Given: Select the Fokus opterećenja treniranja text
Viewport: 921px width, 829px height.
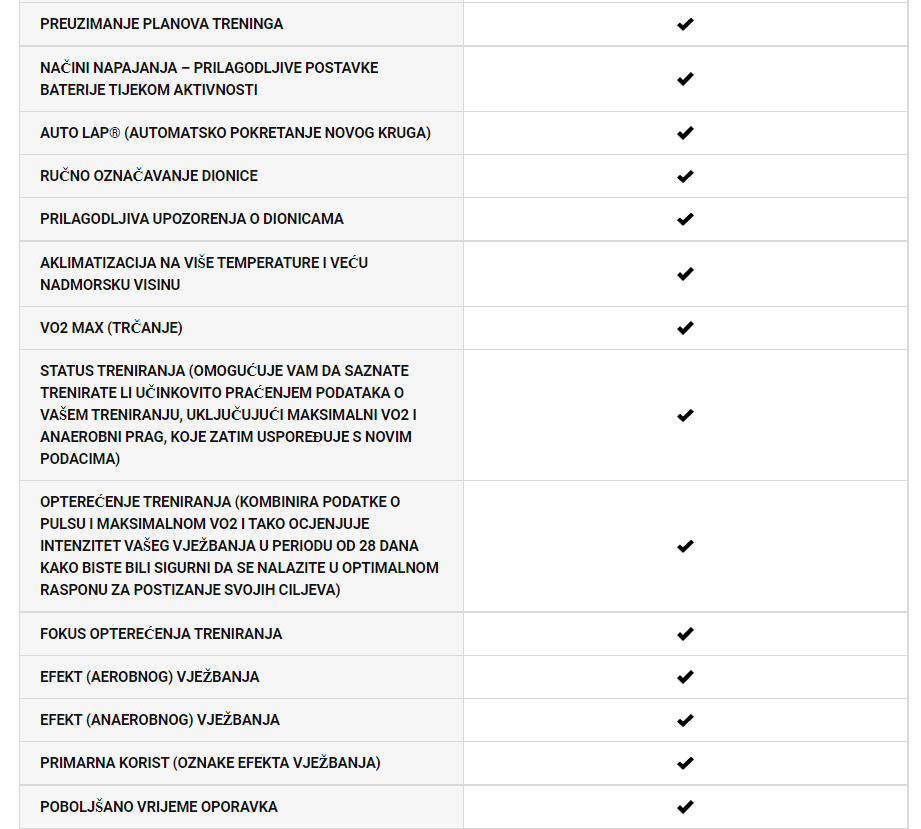Looking at the screenshot, I should (x=161, y=634).
